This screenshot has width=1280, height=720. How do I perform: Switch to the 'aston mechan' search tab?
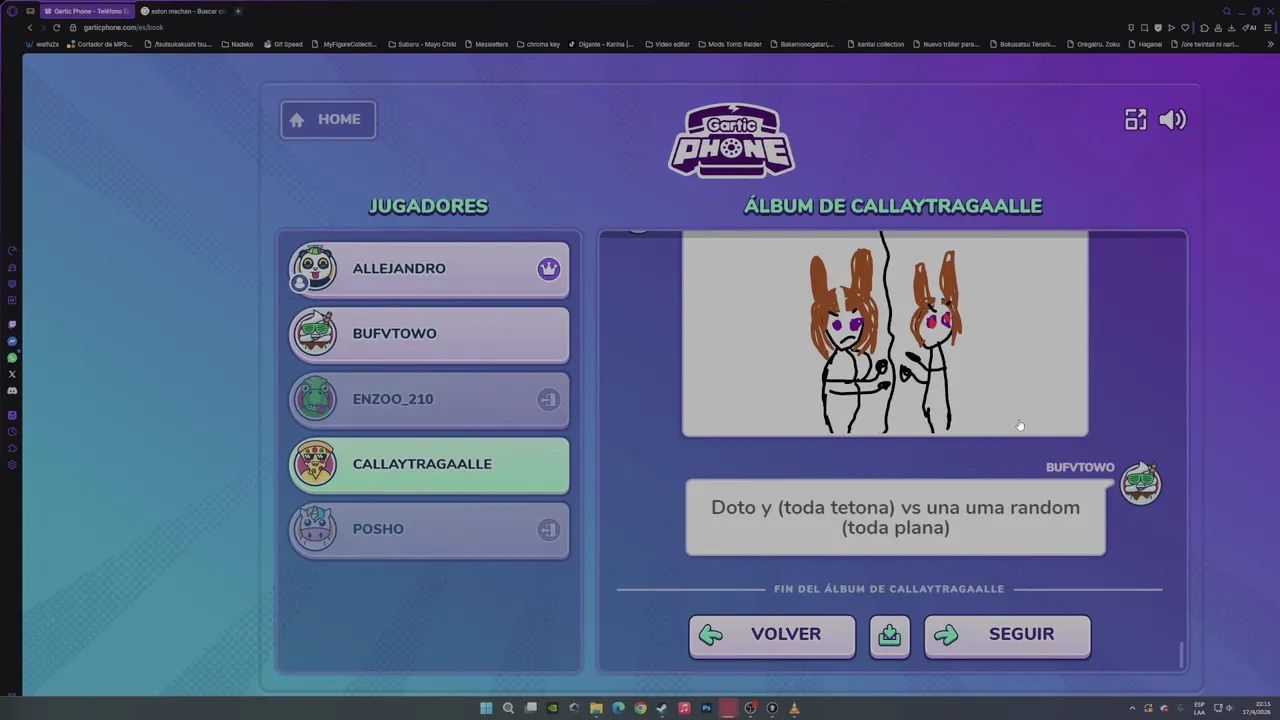(183, 11)
